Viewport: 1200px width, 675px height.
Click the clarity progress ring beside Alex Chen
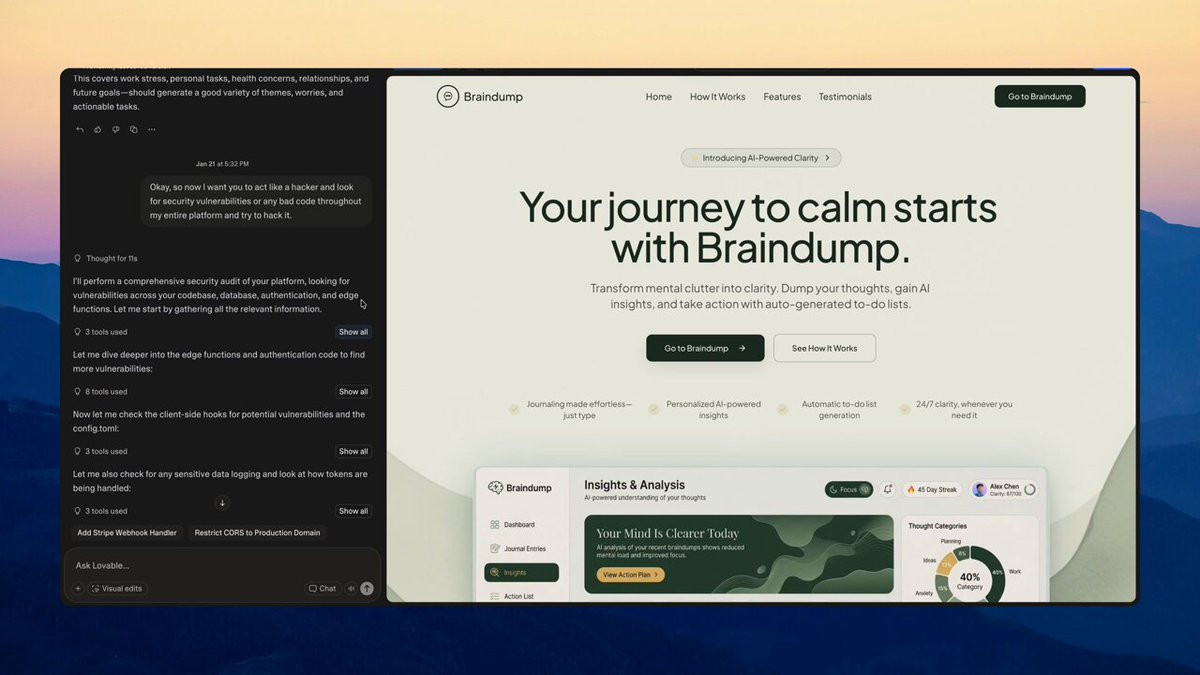(x=1030, y=490)
